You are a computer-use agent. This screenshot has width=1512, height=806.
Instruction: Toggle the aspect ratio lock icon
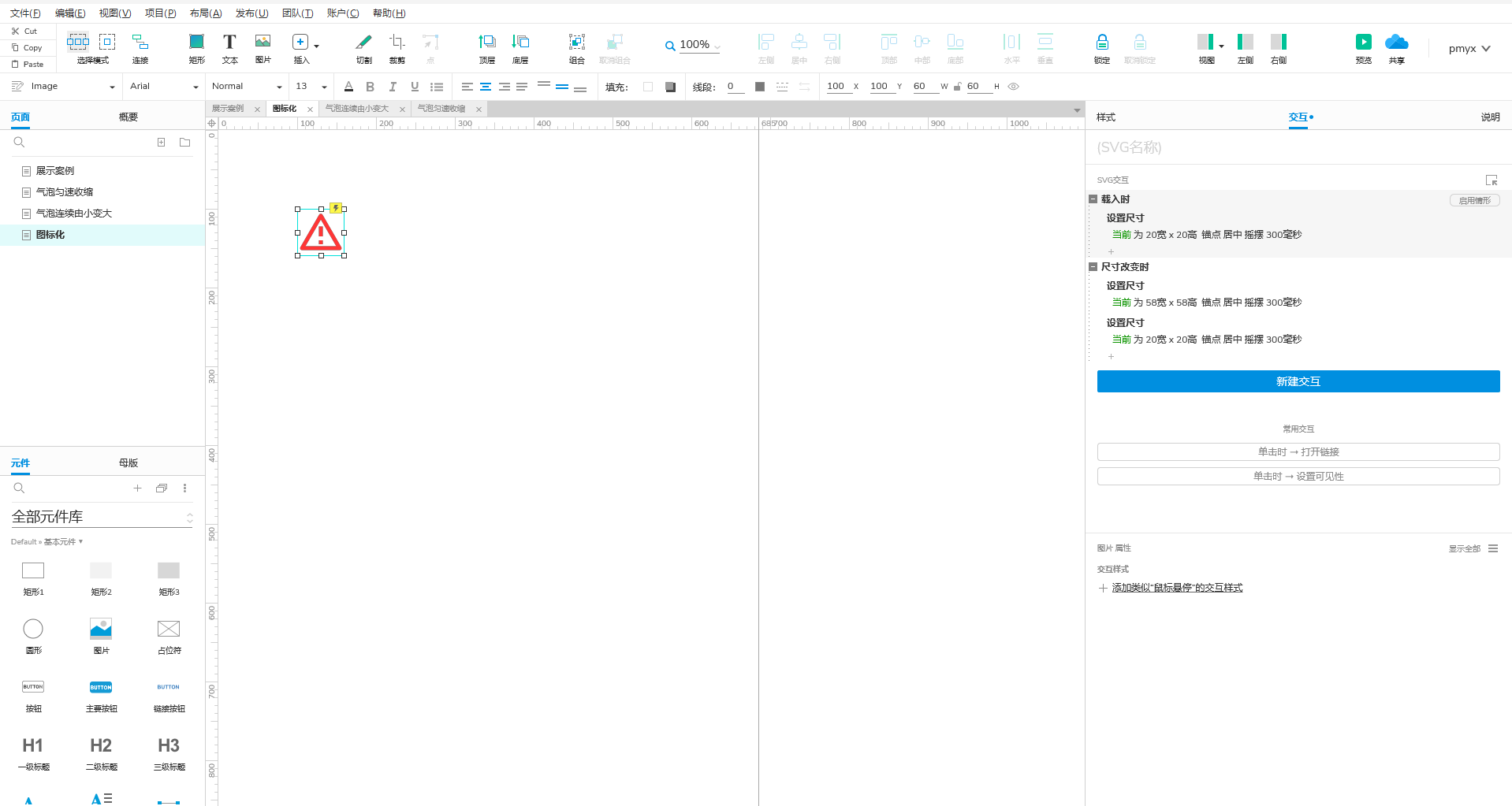[957, 87]
